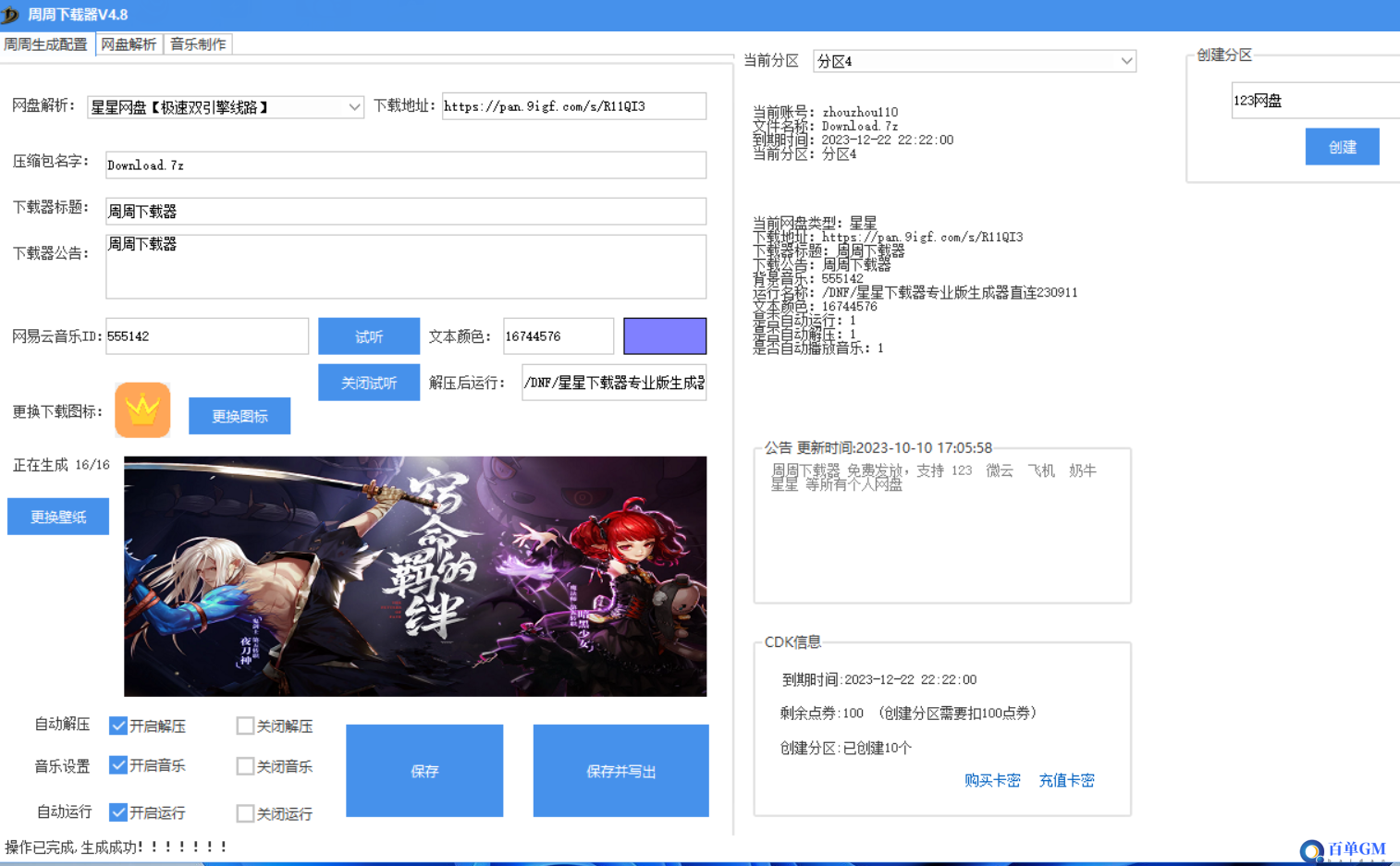Viewport: 1400px width, 866px height.
Task: Check the 关闭解压 checkbox
Action: click(245, 726)
